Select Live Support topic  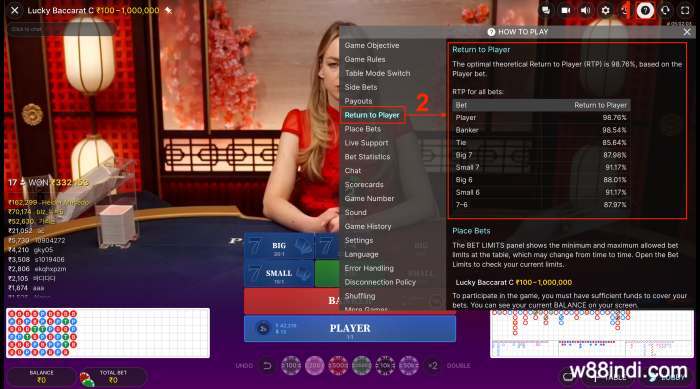pos(366,143)
